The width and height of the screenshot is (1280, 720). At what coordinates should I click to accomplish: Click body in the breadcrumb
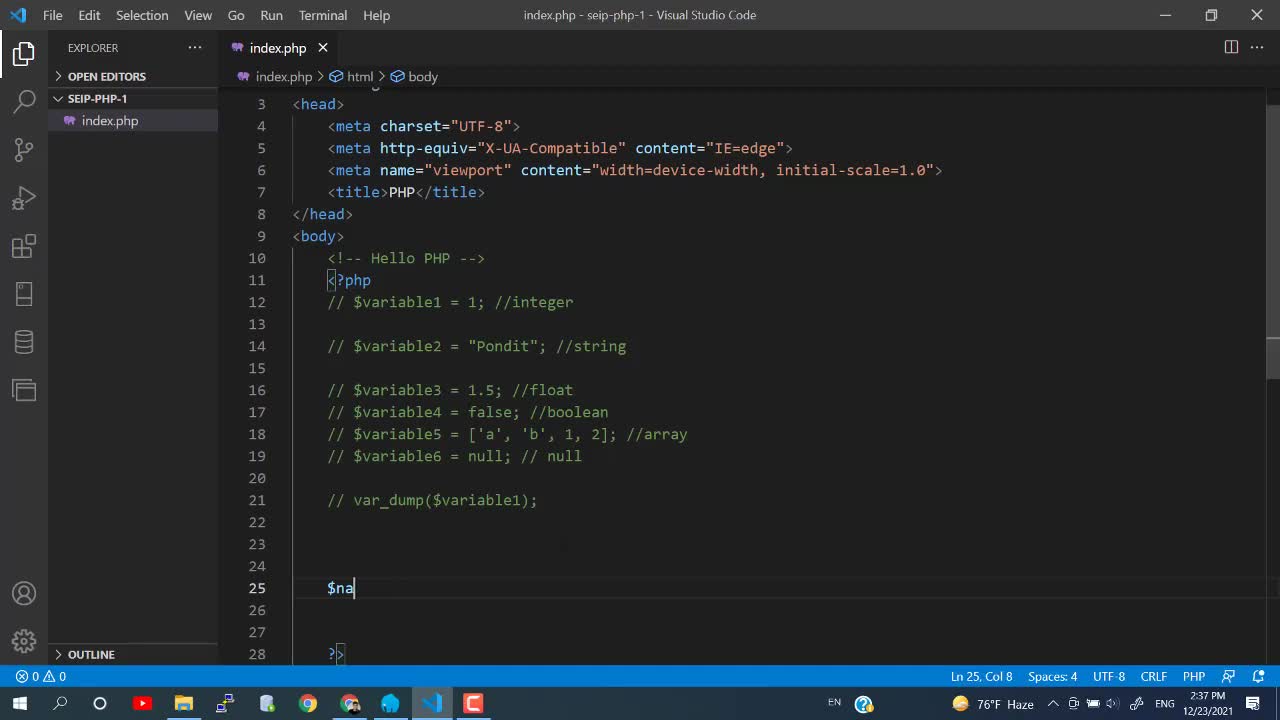(422, 76)
